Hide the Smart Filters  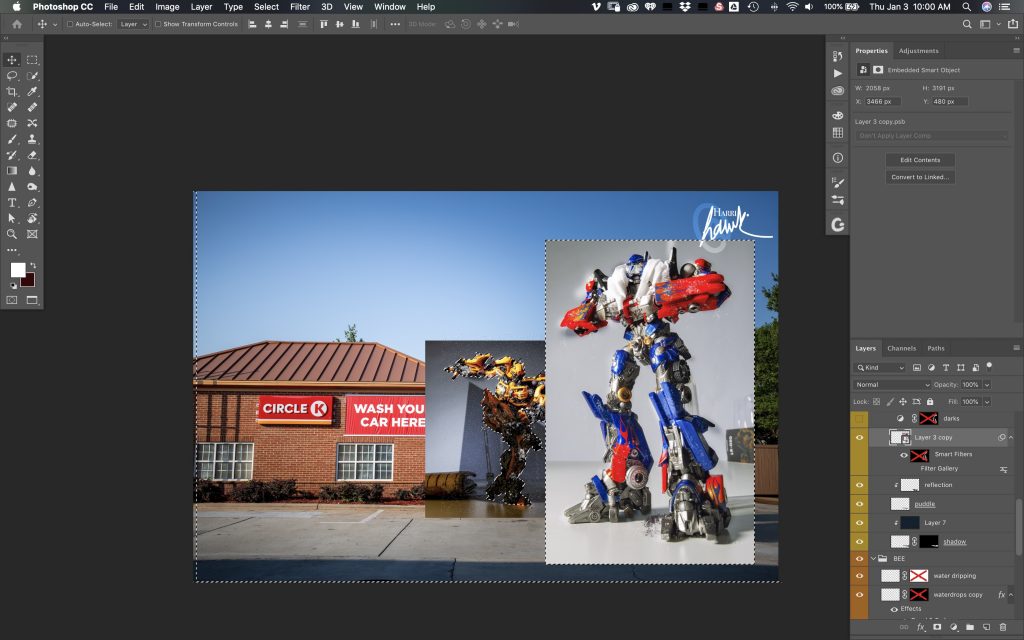pos(904,455)
